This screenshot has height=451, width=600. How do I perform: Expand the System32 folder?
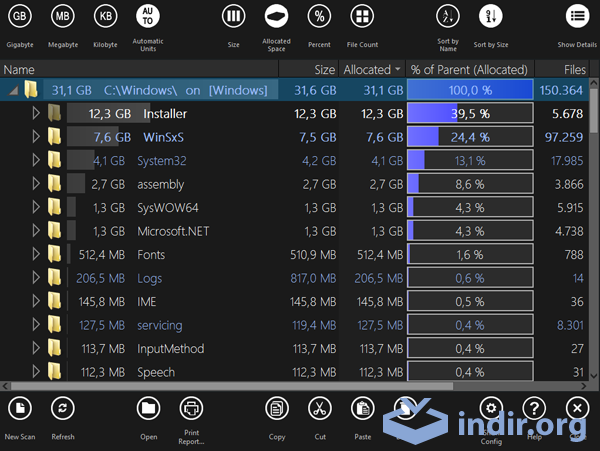click(x=36, y=160)
